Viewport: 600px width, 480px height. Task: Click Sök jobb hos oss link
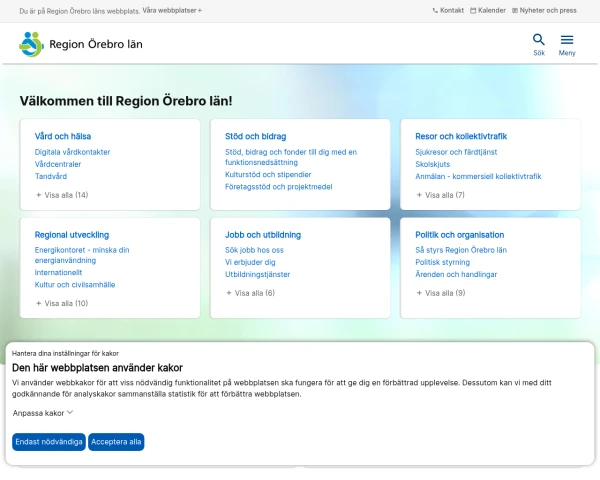pos(254,250)
